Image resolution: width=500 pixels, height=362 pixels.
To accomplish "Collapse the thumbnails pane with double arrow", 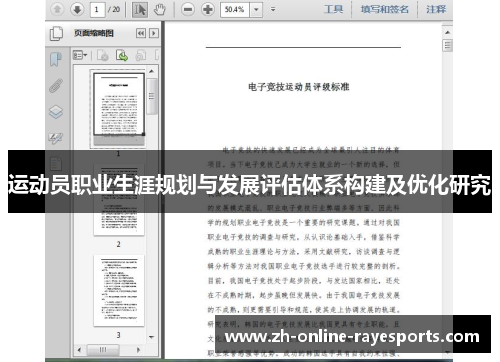I will click(x=141, y=33).
